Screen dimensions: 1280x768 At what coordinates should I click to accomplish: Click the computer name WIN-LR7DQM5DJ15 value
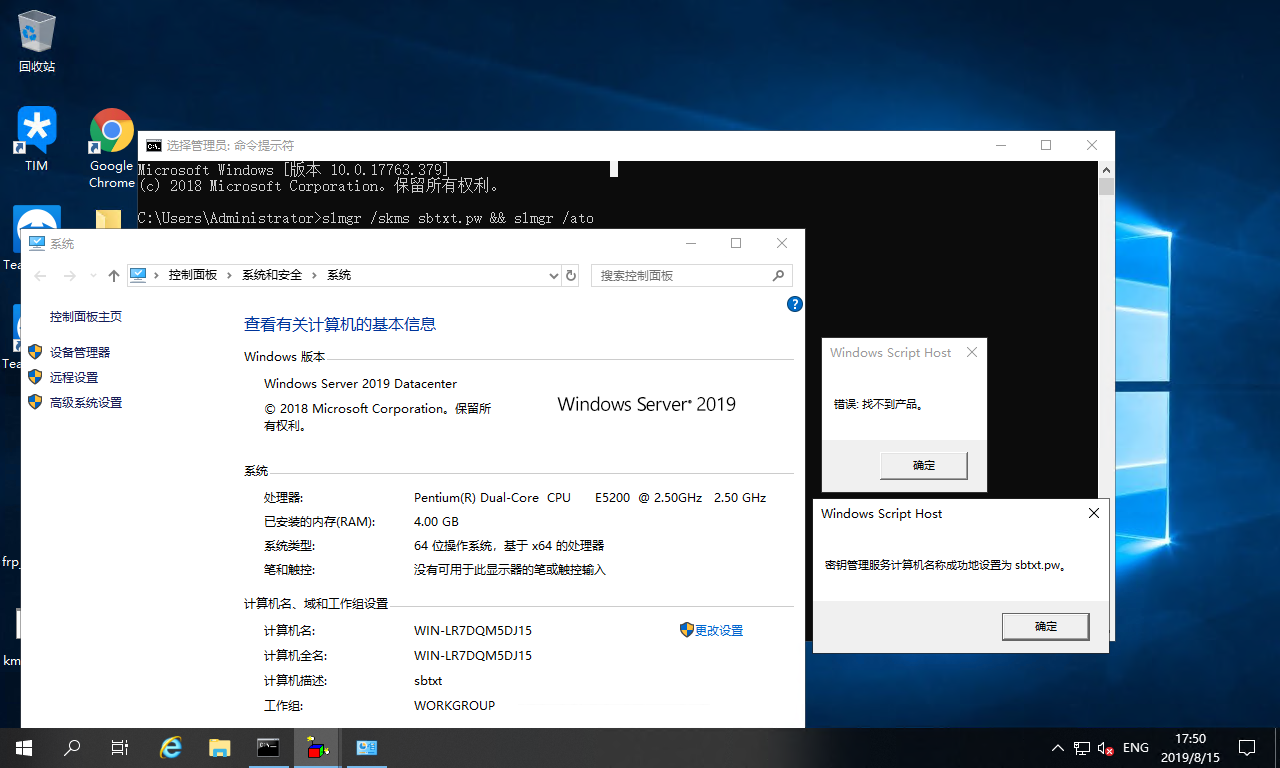pyautogui.click(x=473, y=631)
